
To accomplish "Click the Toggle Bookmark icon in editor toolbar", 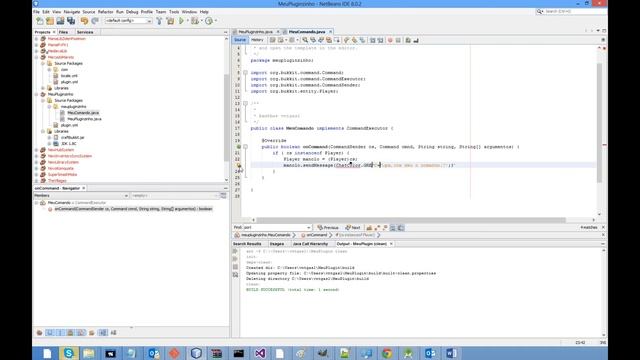I will (x=362, y=40).
